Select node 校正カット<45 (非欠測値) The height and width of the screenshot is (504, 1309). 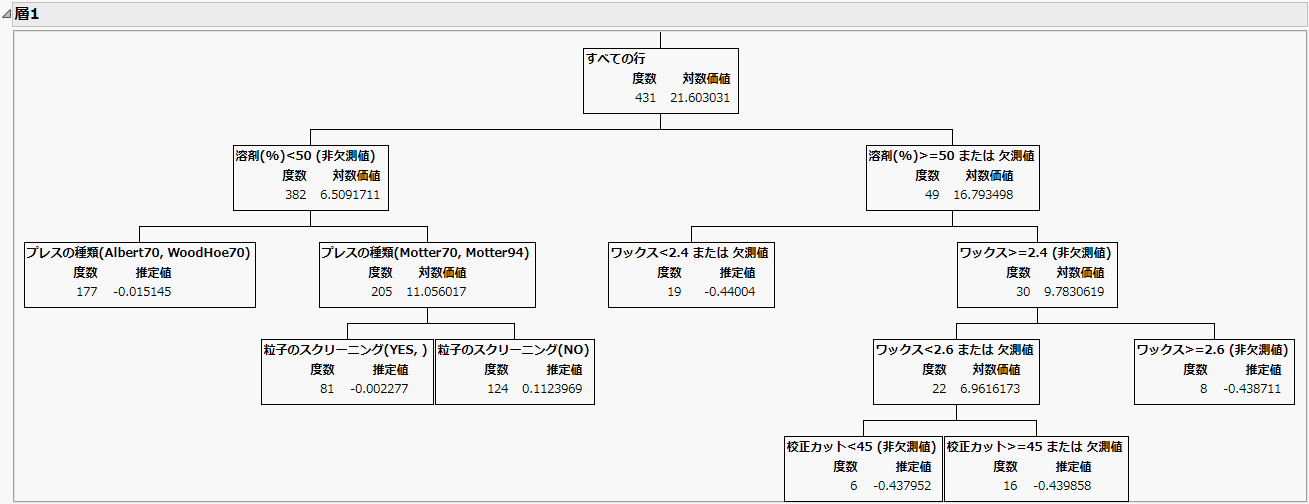click(862, 446)
